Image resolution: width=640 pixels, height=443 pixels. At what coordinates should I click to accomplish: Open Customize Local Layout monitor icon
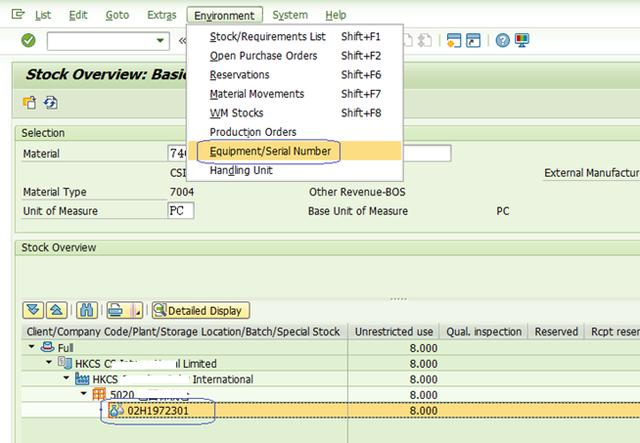tap(522, 41)
